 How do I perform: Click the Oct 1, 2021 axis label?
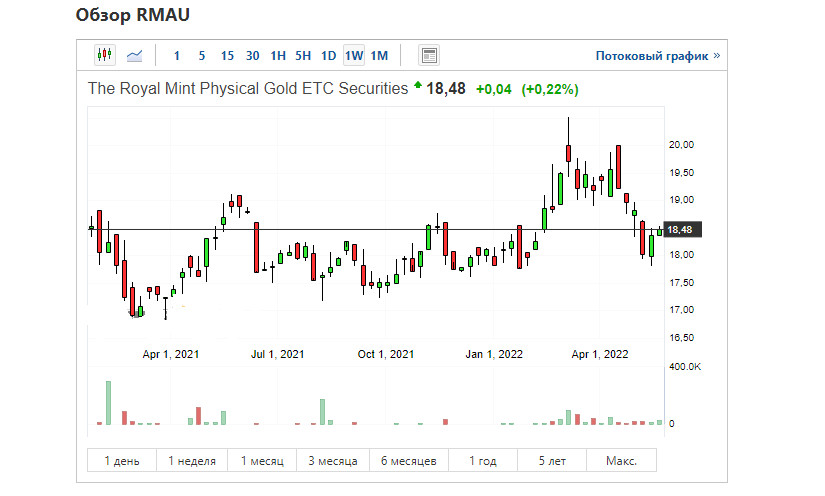click(386, 354)
